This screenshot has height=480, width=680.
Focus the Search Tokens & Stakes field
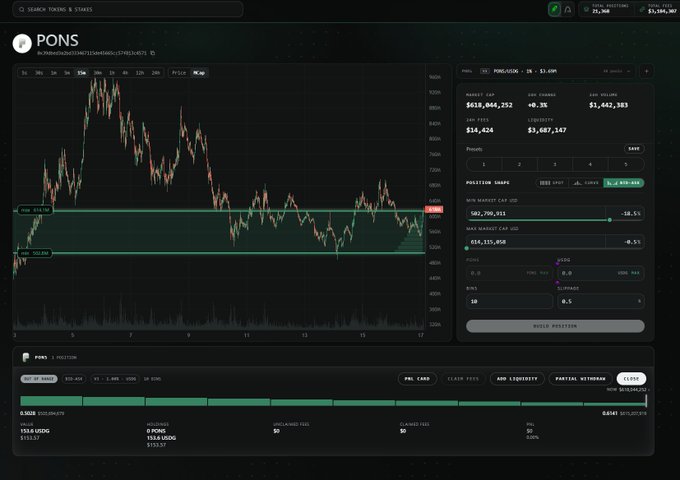click(x=128, y=9)
